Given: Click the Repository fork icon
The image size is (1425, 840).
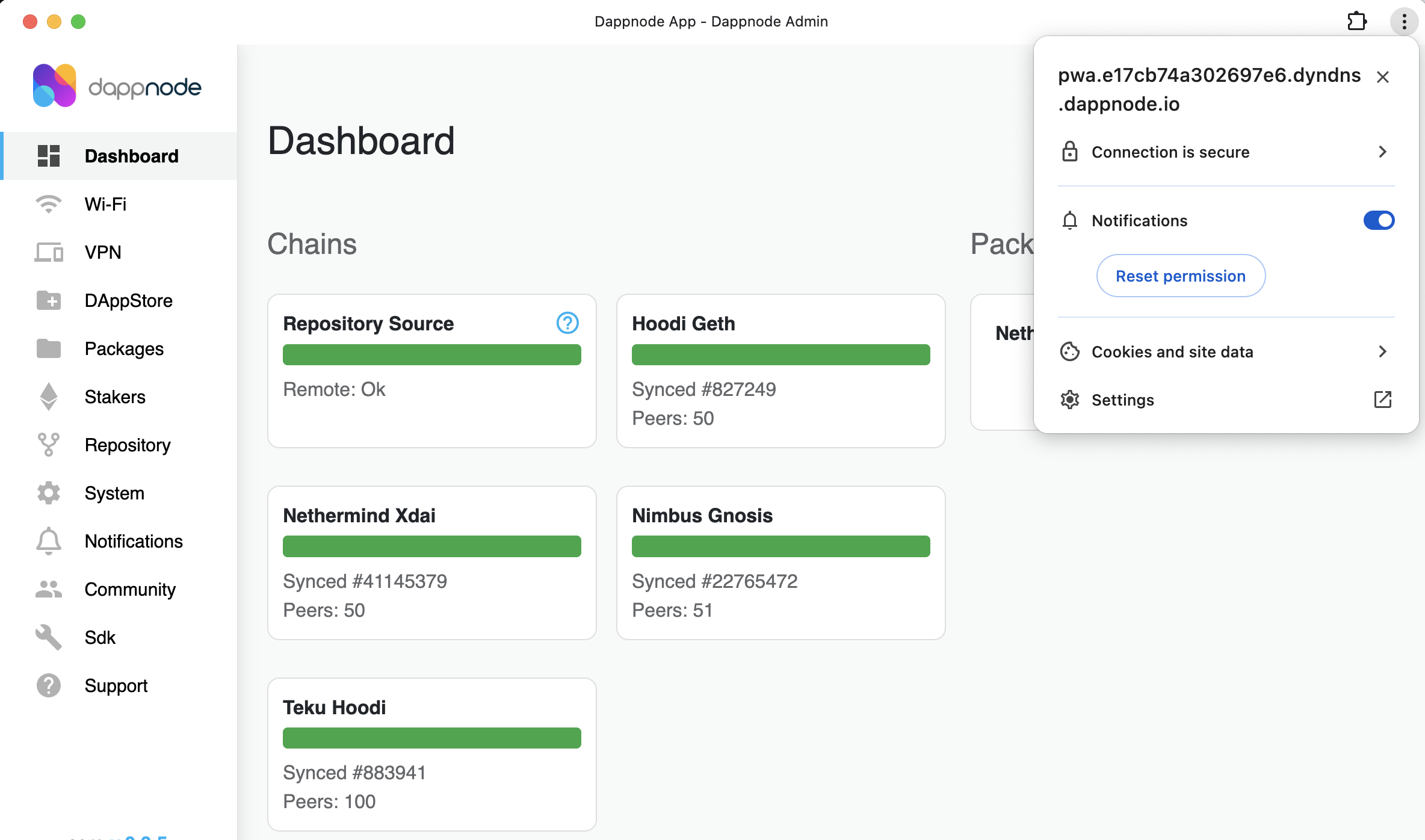Looking at the screenshot, I should 49,445.
